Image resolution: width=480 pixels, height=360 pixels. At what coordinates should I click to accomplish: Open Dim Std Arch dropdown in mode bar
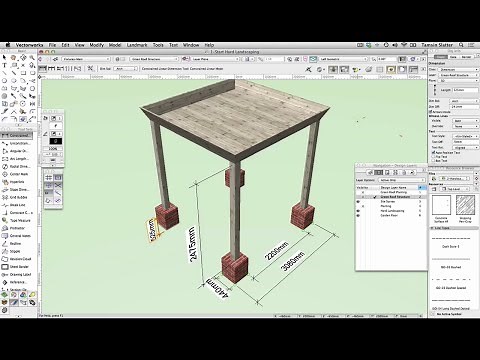tap(125, 69)
